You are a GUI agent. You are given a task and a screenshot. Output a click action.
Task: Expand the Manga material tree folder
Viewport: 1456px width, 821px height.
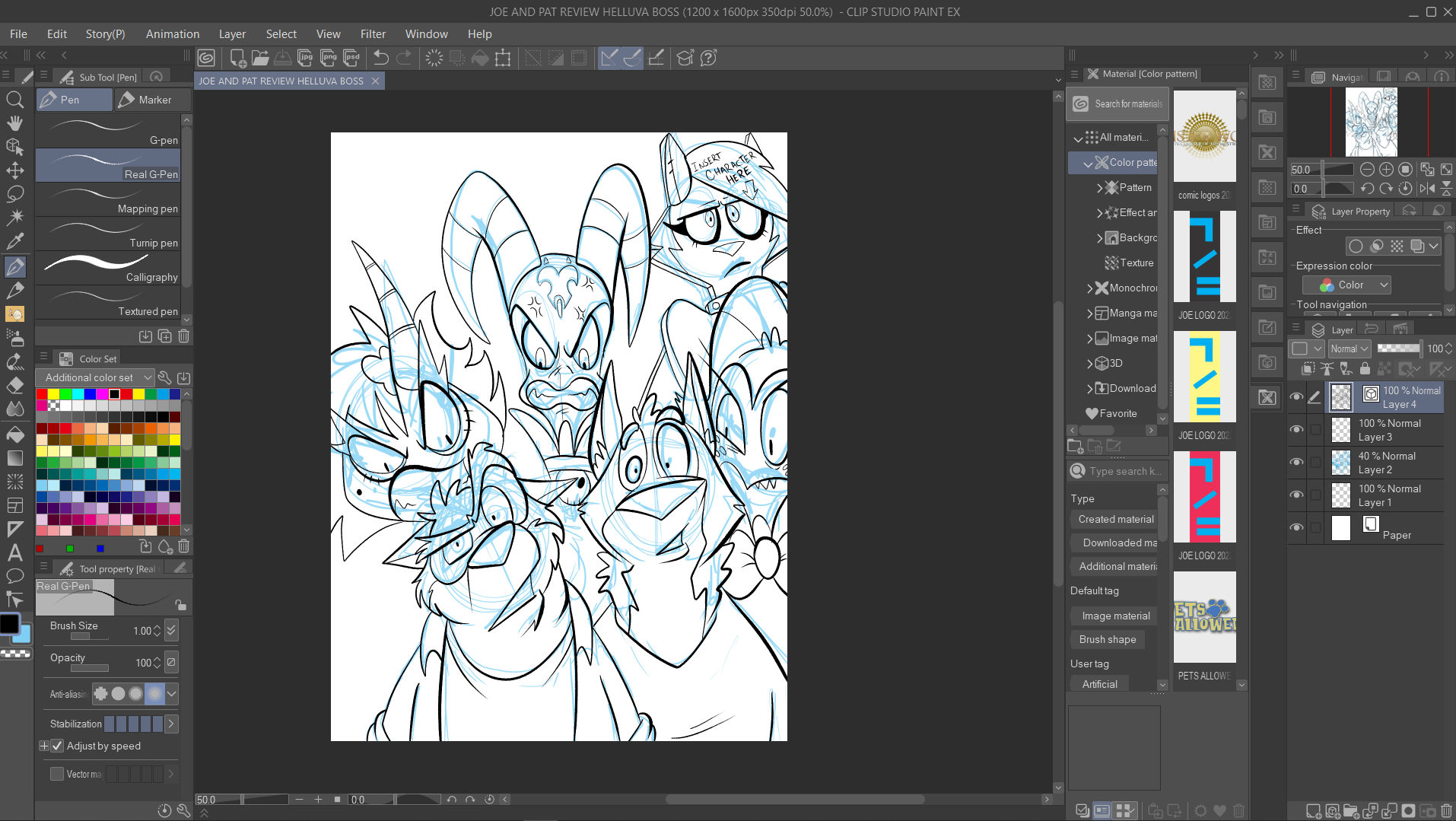pyautogui.click(x=1090, y=313)
